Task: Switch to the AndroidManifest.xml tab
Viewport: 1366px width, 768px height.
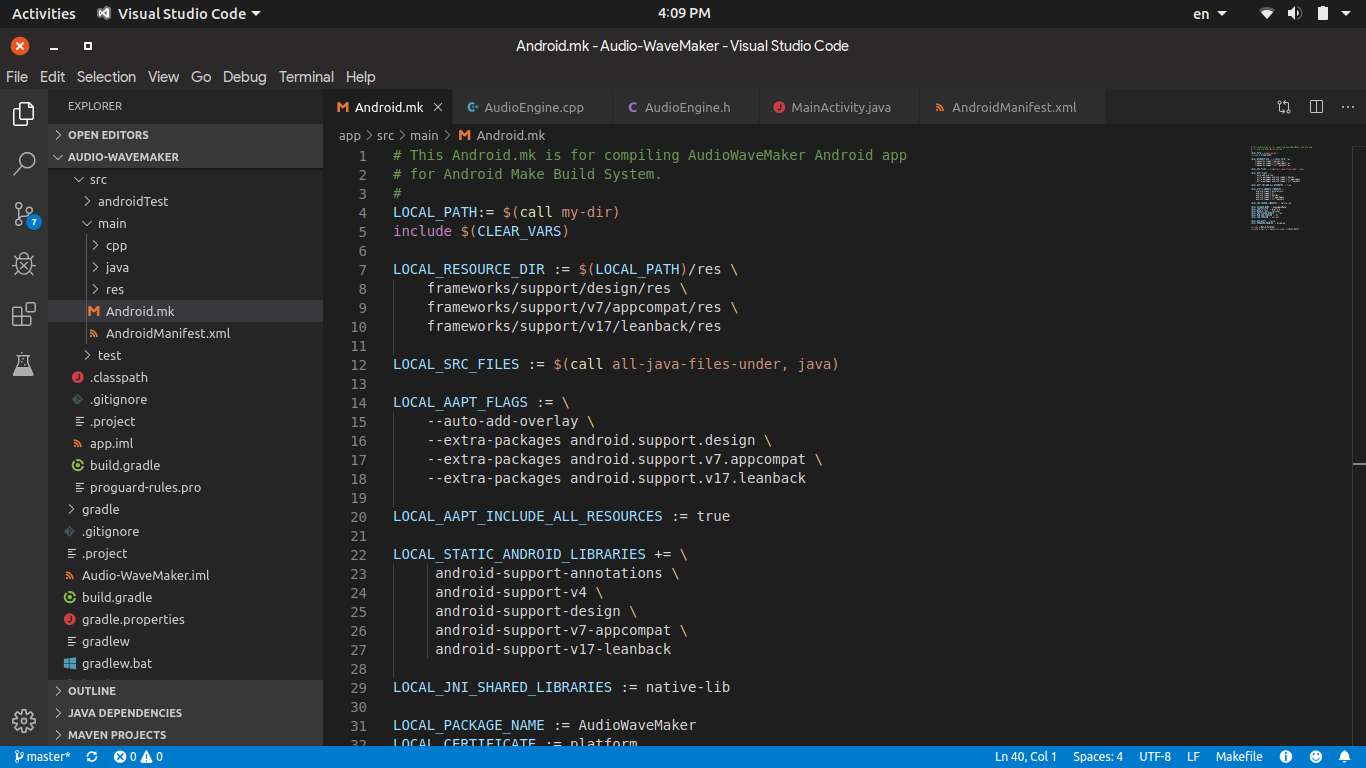Action: 1013,107
